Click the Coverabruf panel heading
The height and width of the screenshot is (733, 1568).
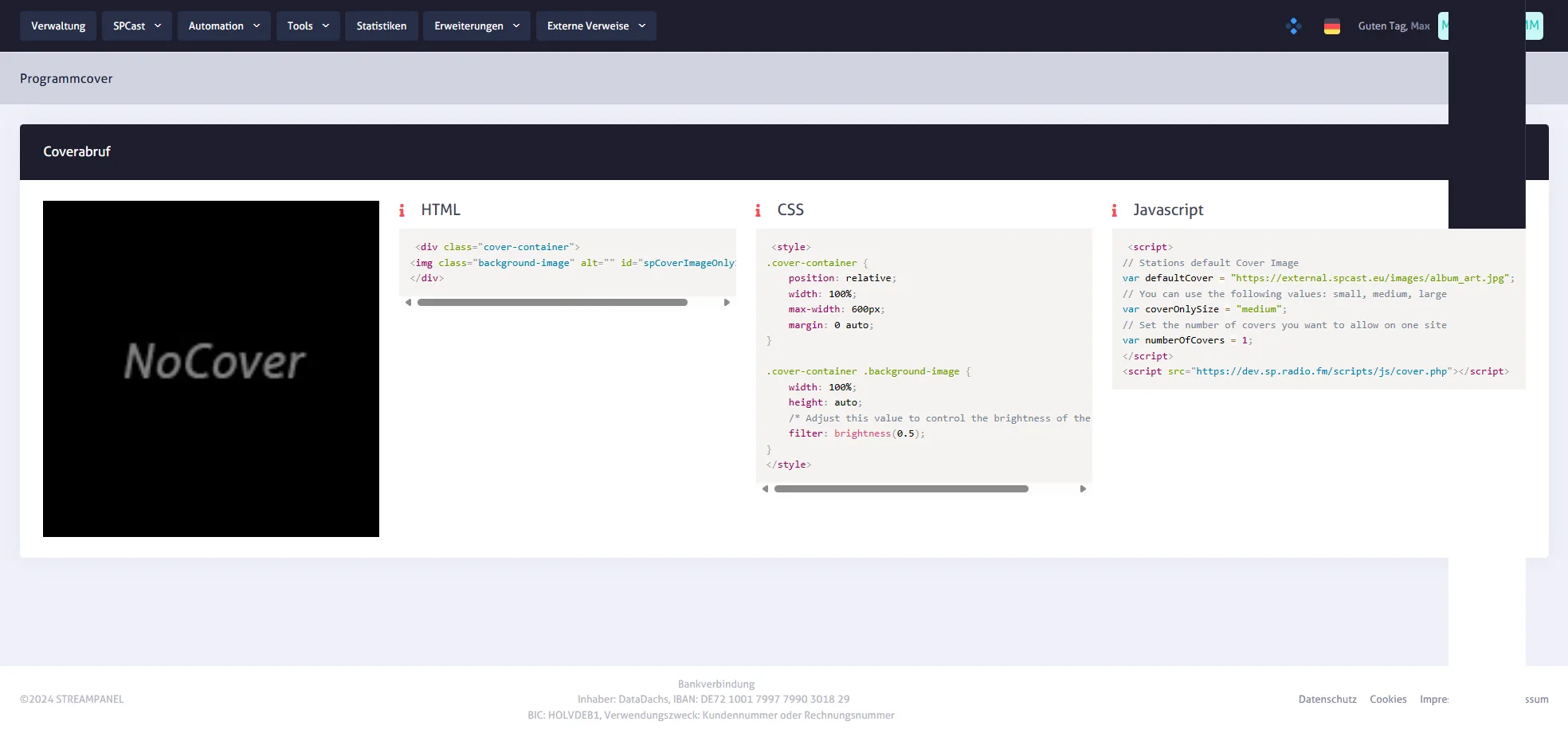76,151
